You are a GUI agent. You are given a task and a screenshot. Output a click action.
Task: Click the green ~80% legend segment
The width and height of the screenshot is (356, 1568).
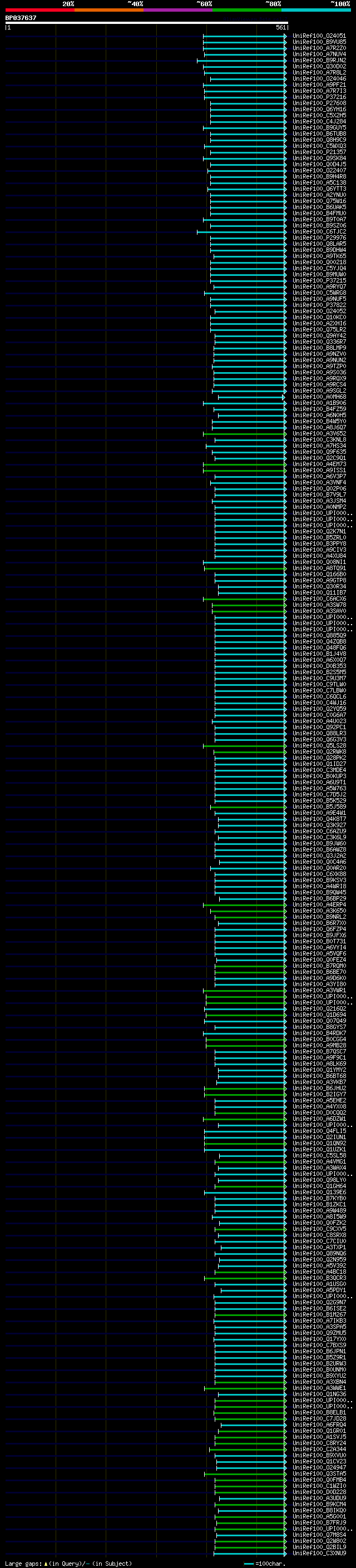(x=247, y=10)
